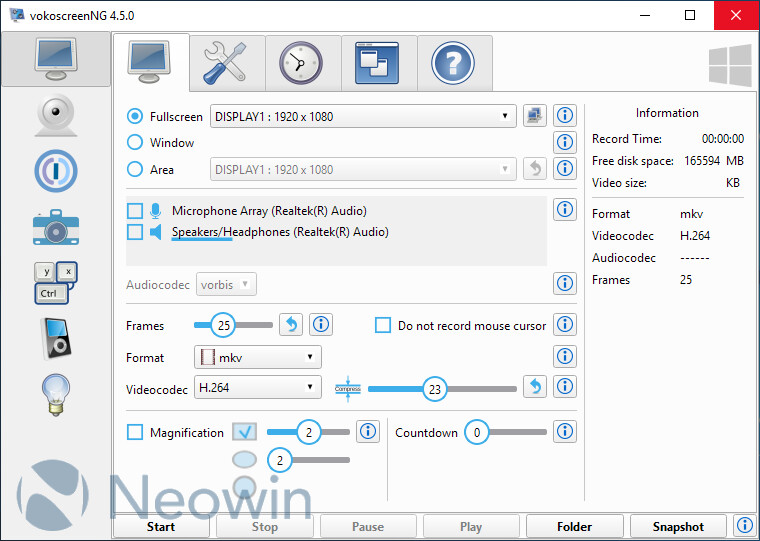
Task: Reset Frames to default value
Action: (x=291, y=324)
